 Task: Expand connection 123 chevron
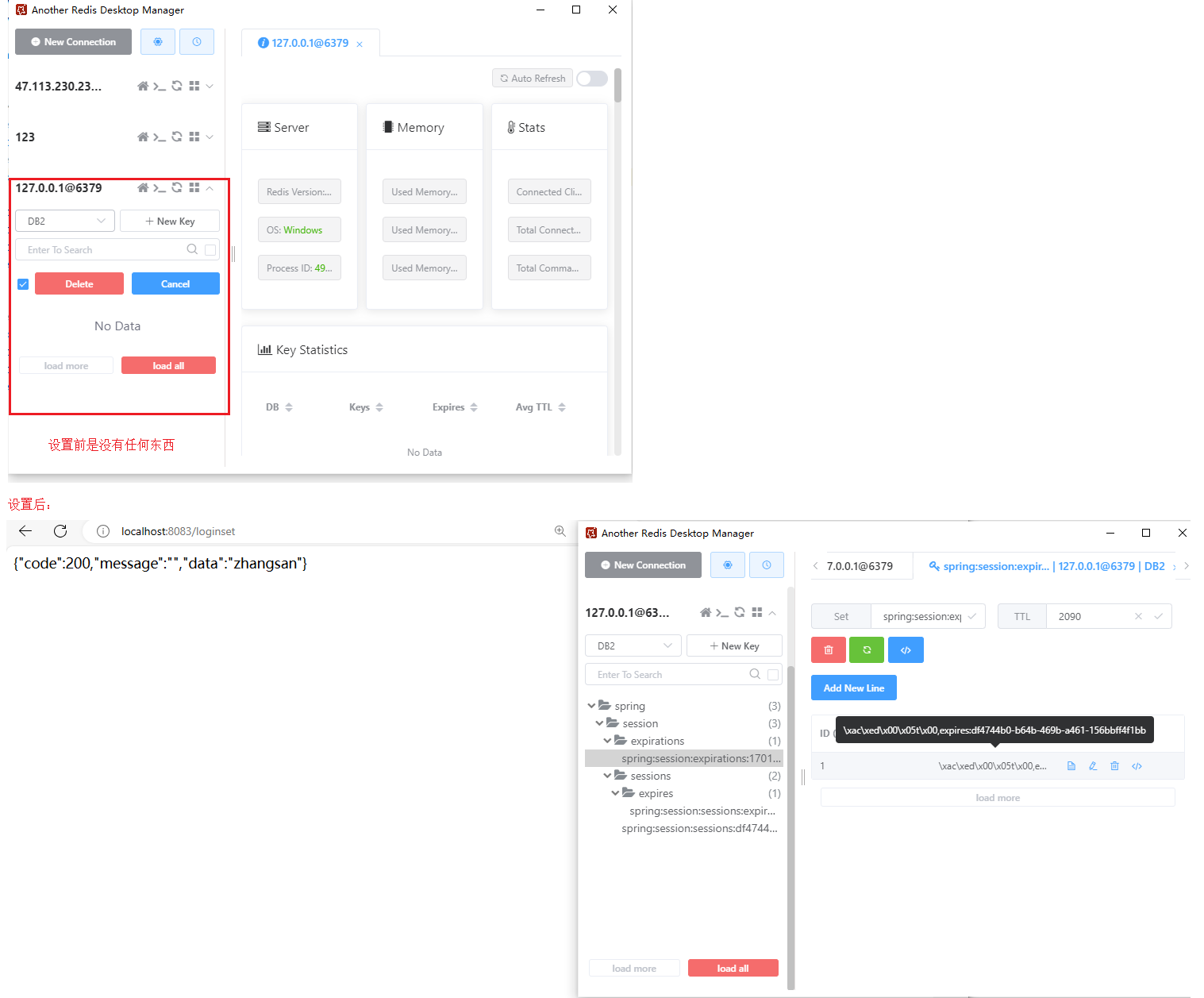[x=210, y=137]
